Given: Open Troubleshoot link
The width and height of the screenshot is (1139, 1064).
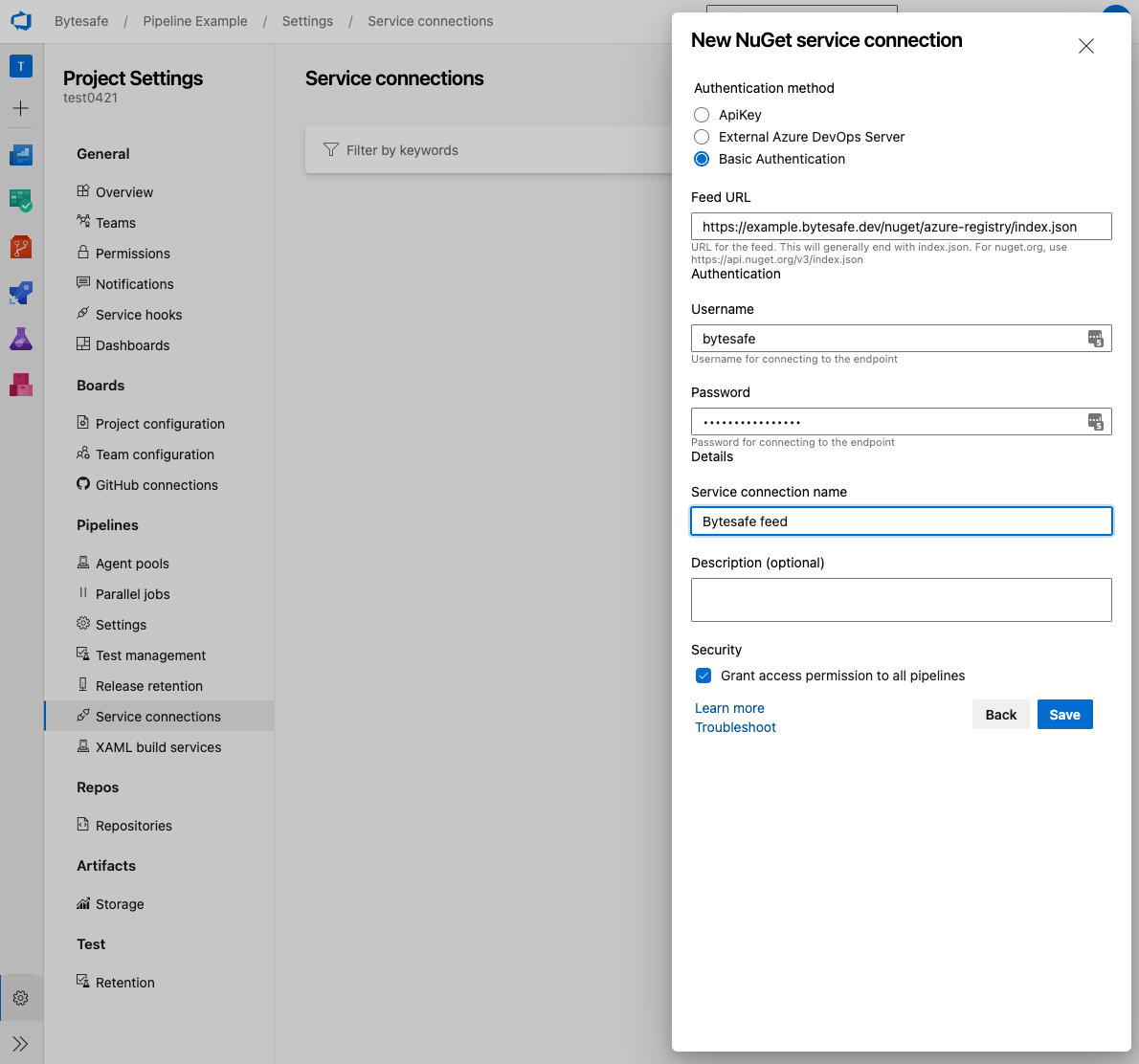Looking at the screenshot, I should (735, 727).
